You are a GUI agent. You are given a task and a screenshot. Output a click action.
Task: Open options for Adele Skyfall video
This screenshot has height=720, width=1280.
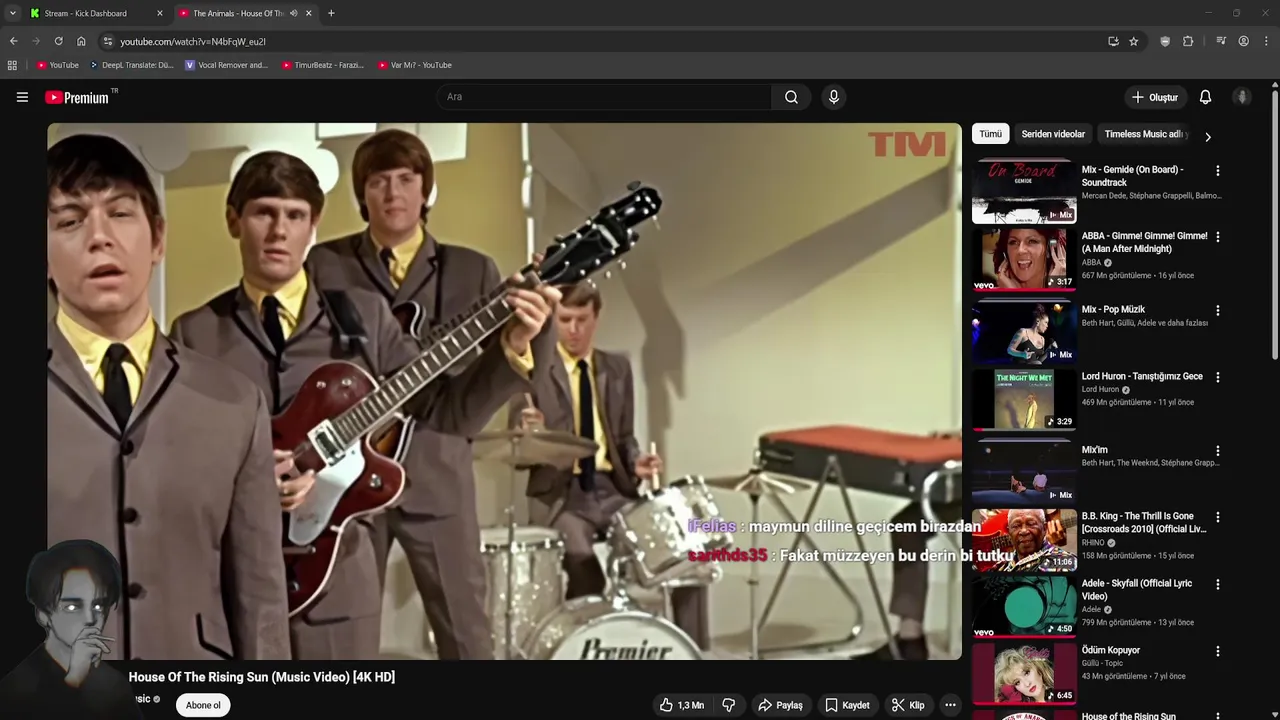1217,584
